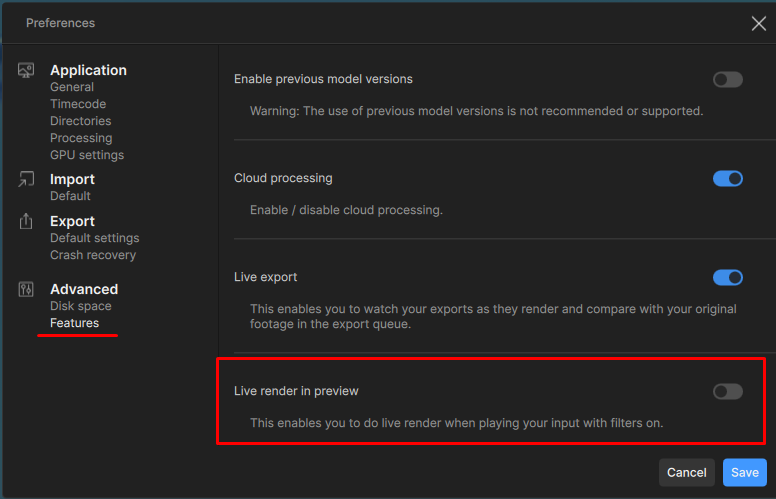The image size is (776, 499).
Task: Click the Import section icon
Action: coord(26,180)
